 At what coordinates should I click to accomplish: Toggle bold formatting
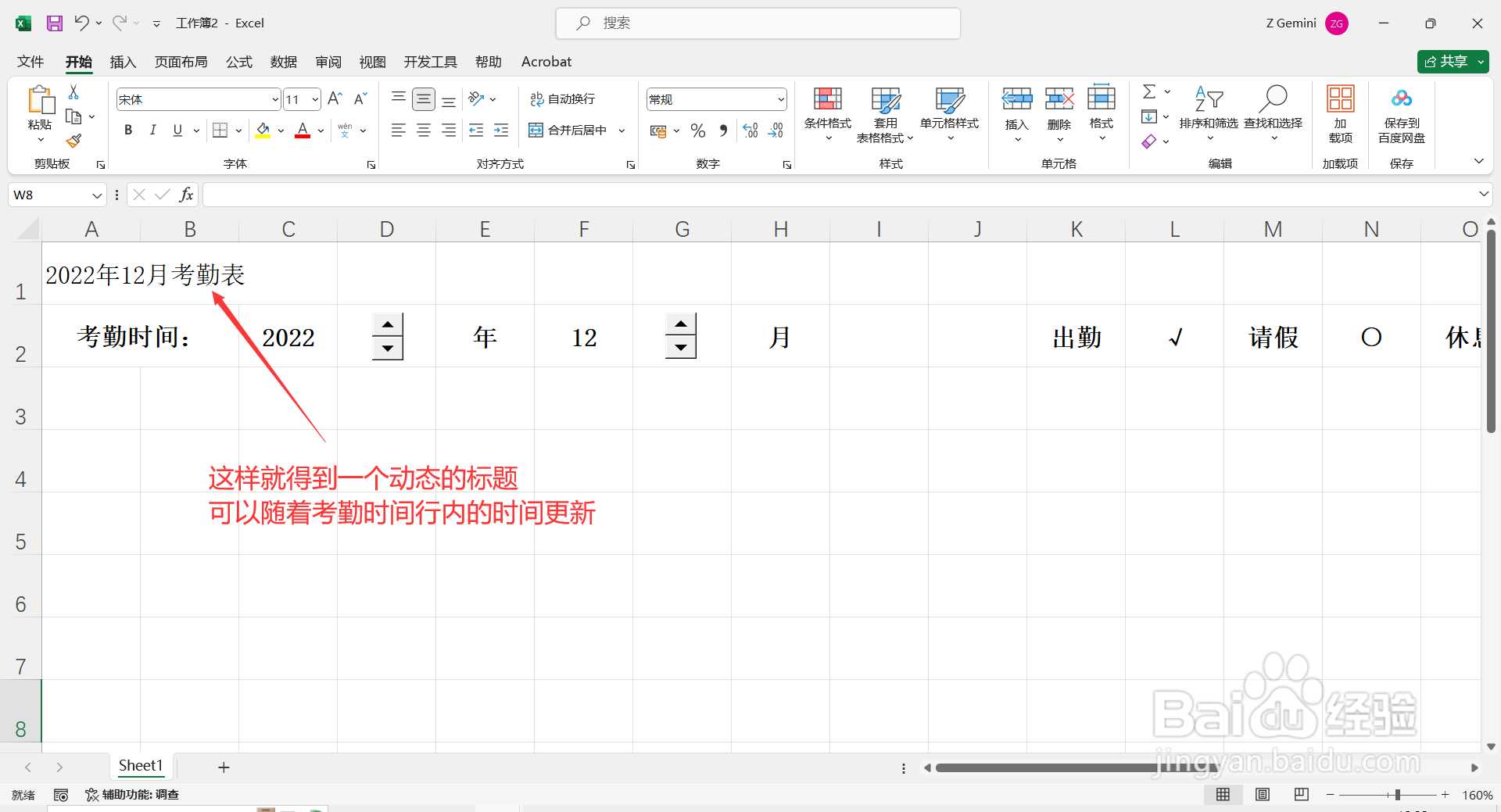[x=128, y=130]
